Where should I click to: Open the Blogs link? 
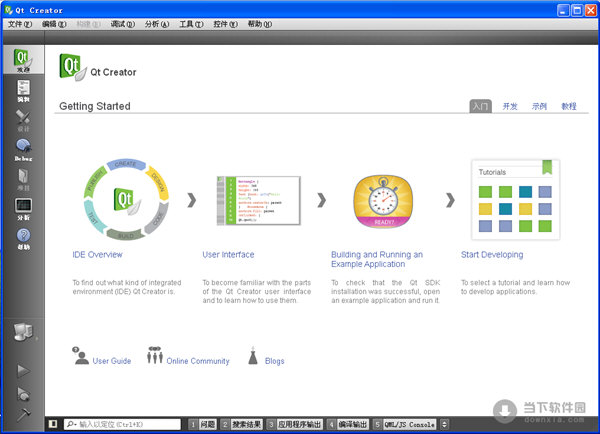[x=274, y=361]
